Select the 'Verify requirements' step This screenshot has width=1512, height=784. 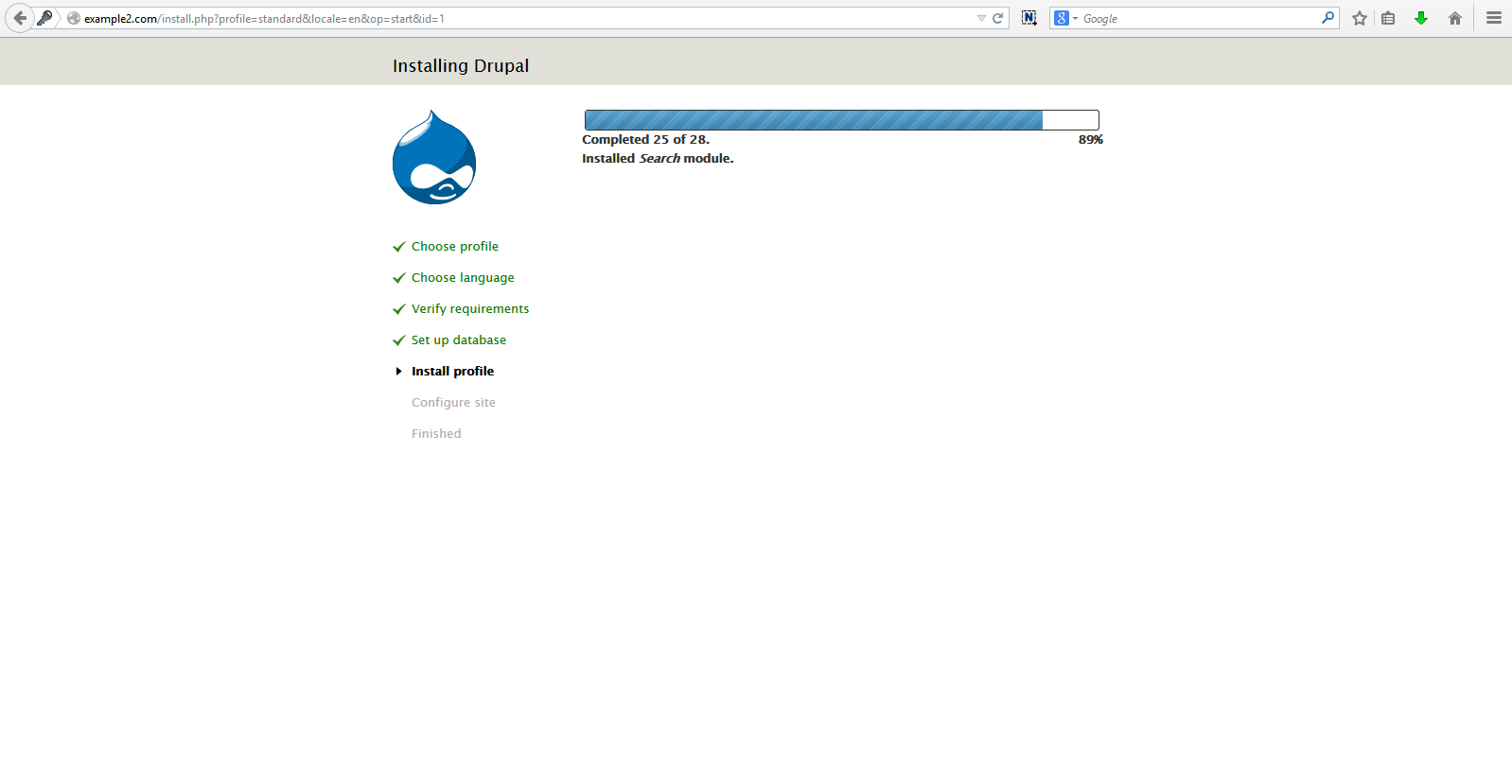pos(470,308)
